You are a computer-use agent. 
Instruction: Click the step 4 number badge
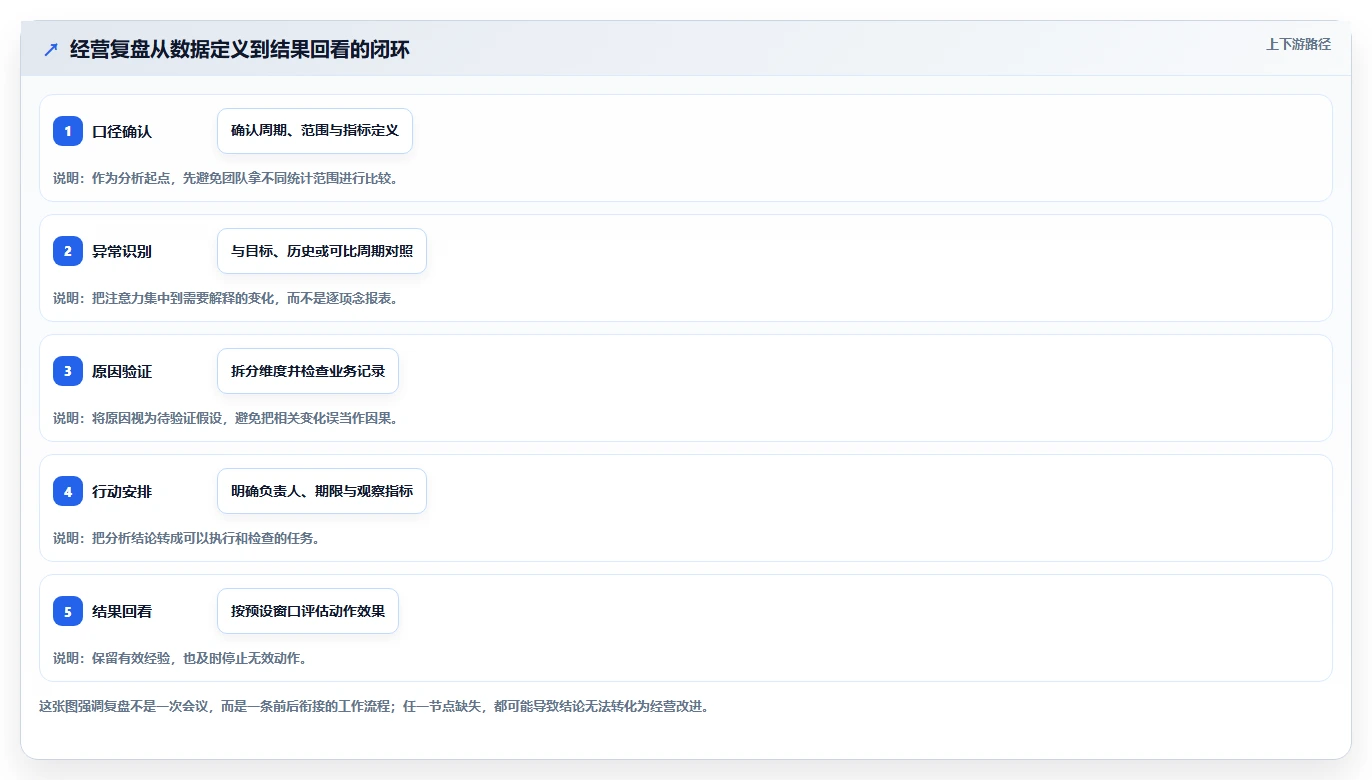tap(68, 491)
